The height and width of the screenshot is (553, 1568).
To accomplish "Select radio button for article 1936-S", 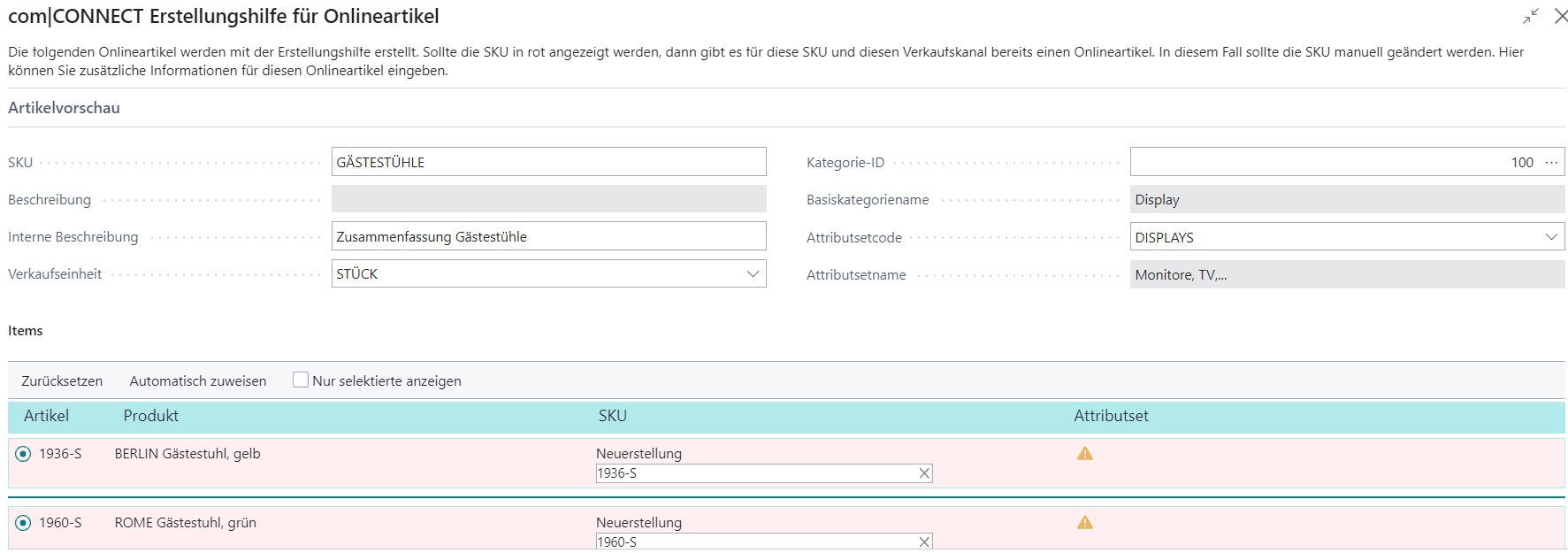I will coord(24,454).
